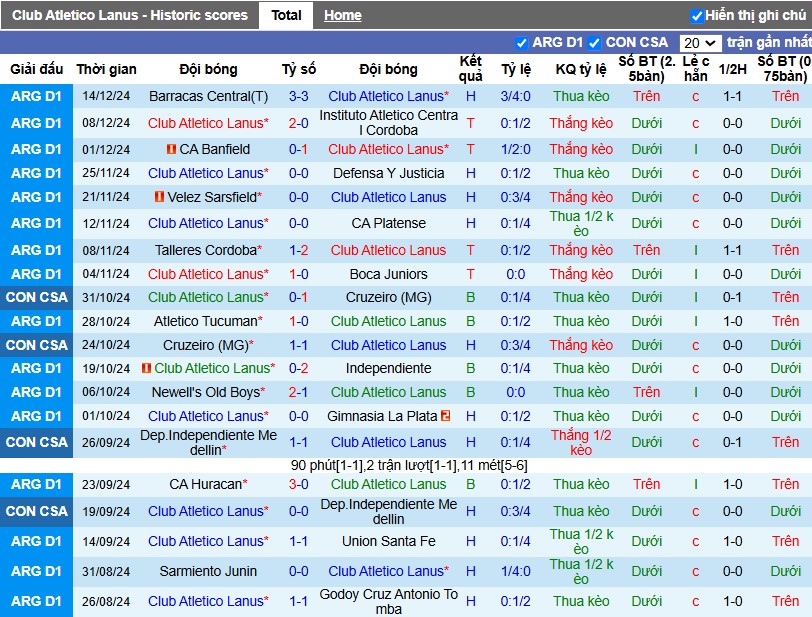Click red card icon on 19/10/24 Lanus row
The width and height of the screenshot is (812, 617).
[147, 368]
